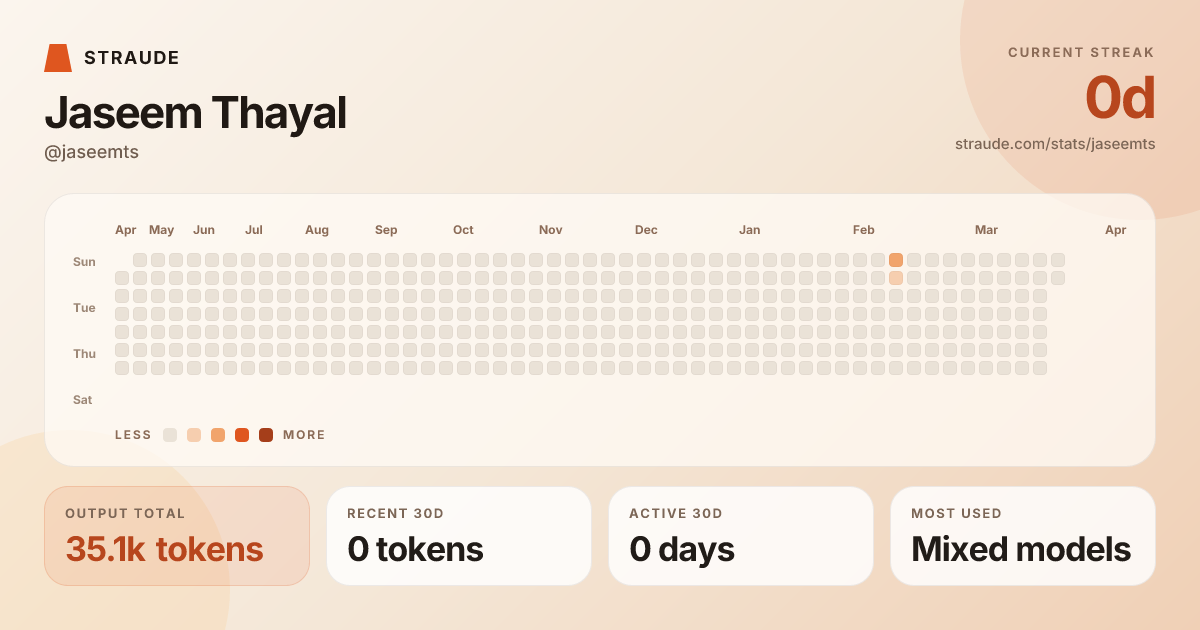
Task: Open the Active 30D days card
Action: (741, 536)
